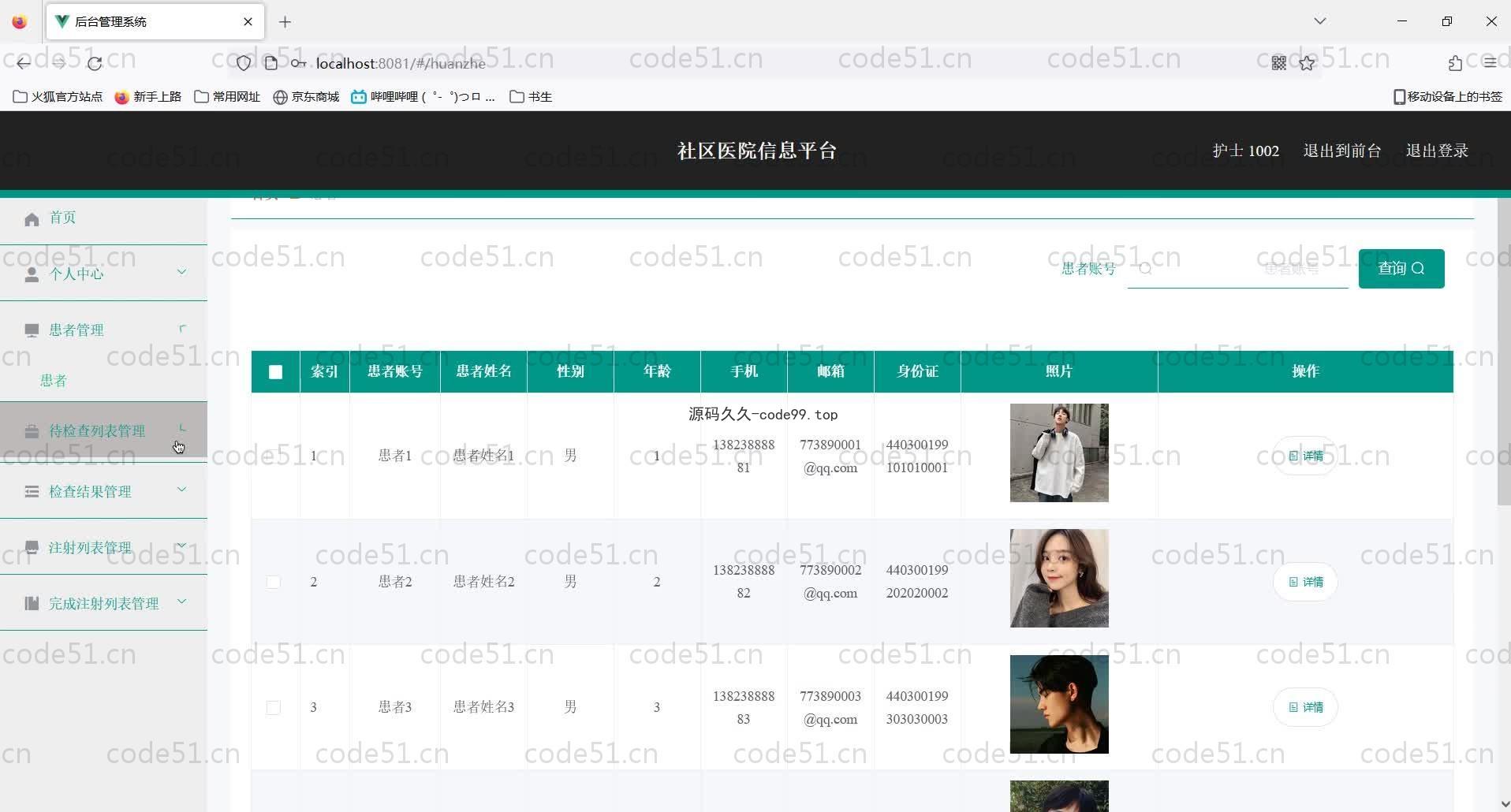1511x812 pixels.
Task: Toggle the select-all checkbox in table header
Action: [275, 372]
